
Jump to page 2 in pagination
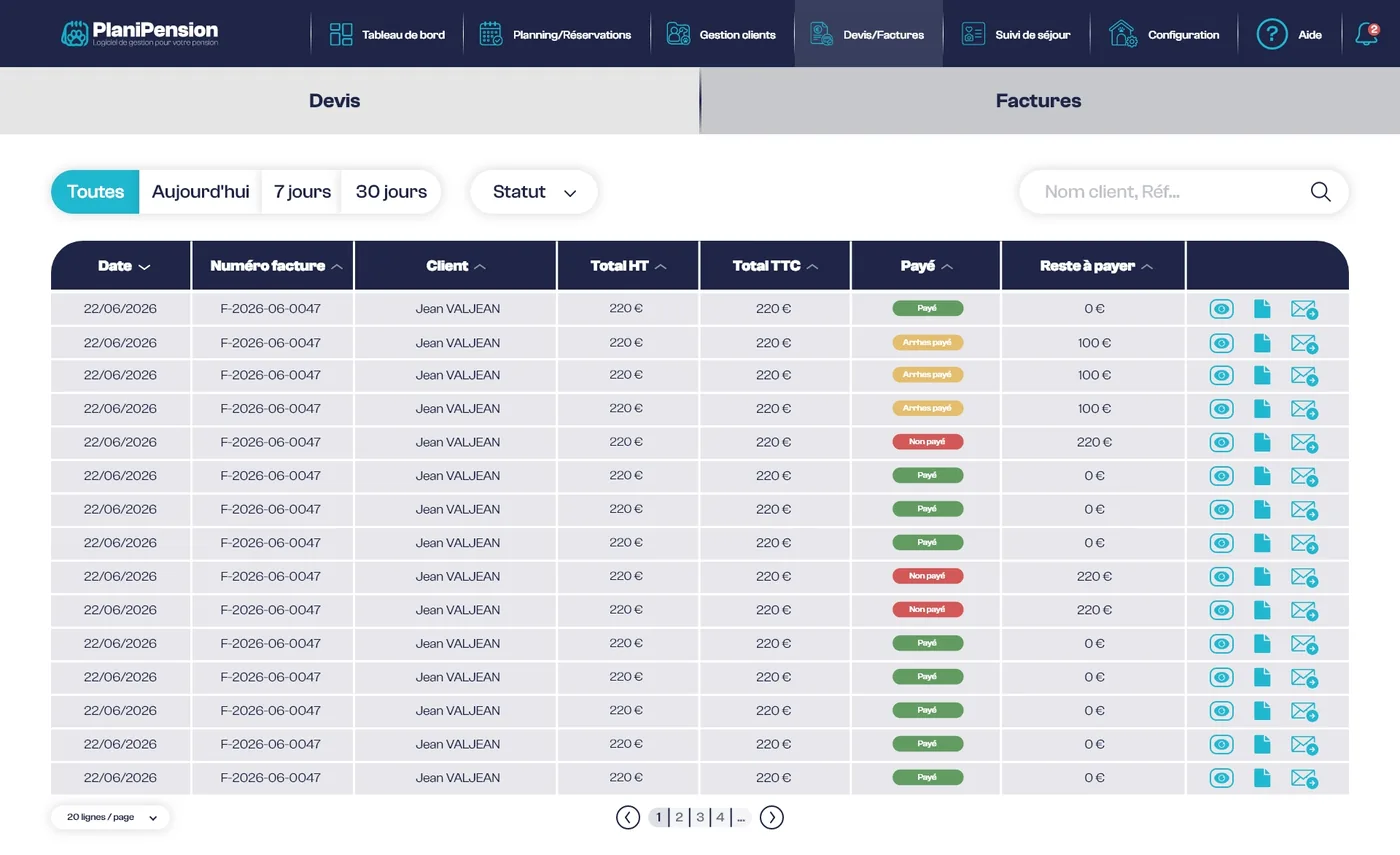tap(679, 817)
